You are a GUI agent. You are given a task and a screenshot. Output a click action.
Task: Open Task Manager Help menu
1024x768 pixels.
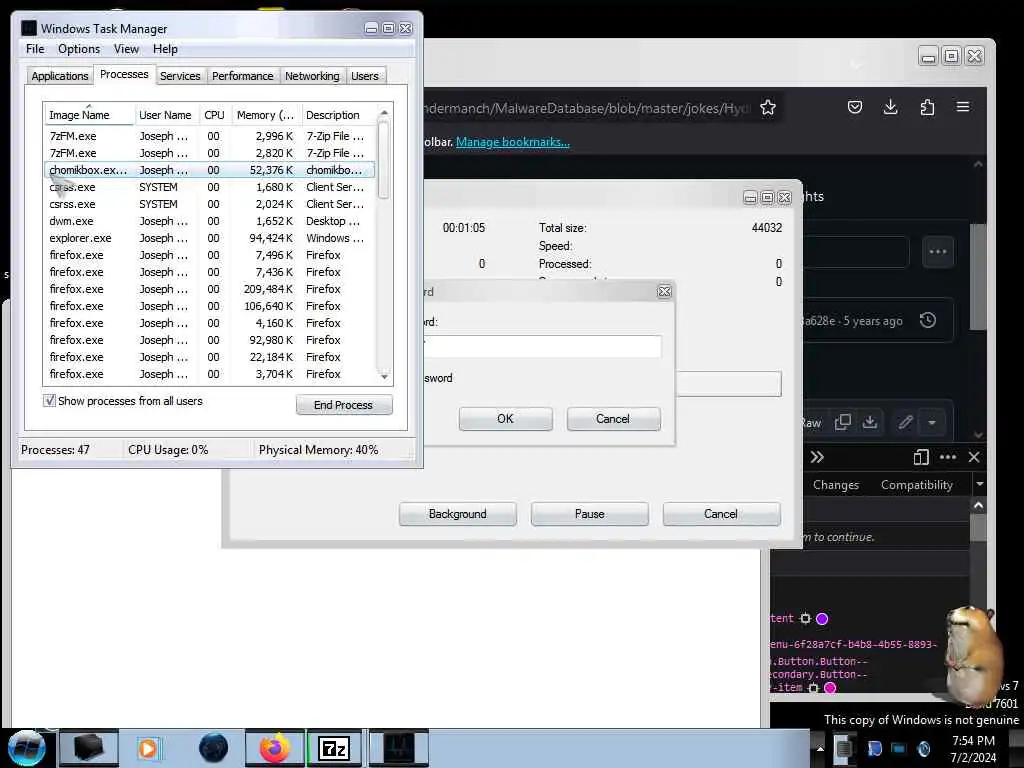[165, 49]
